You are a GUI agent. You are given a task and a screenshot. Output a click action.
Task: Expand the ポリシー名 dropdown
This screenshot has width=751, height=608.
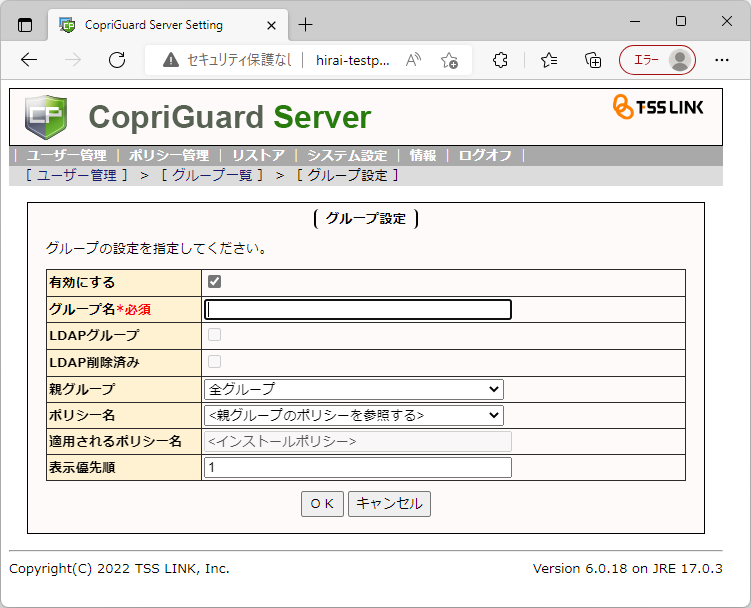coord(353,415)
